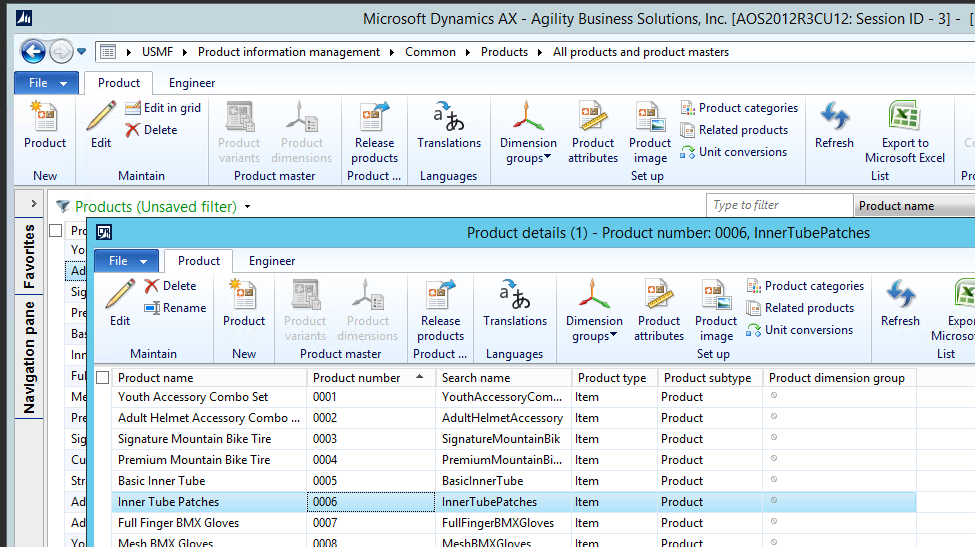Click Edit pencil in Product details ribbon
Screen dimensions: 975x547
click(x=120, y=303)
